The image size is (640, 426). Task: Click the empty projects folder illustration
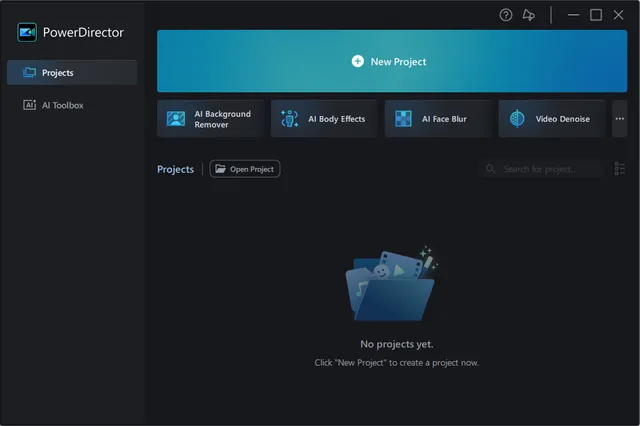pyautogui.click(x=390, y=283)
